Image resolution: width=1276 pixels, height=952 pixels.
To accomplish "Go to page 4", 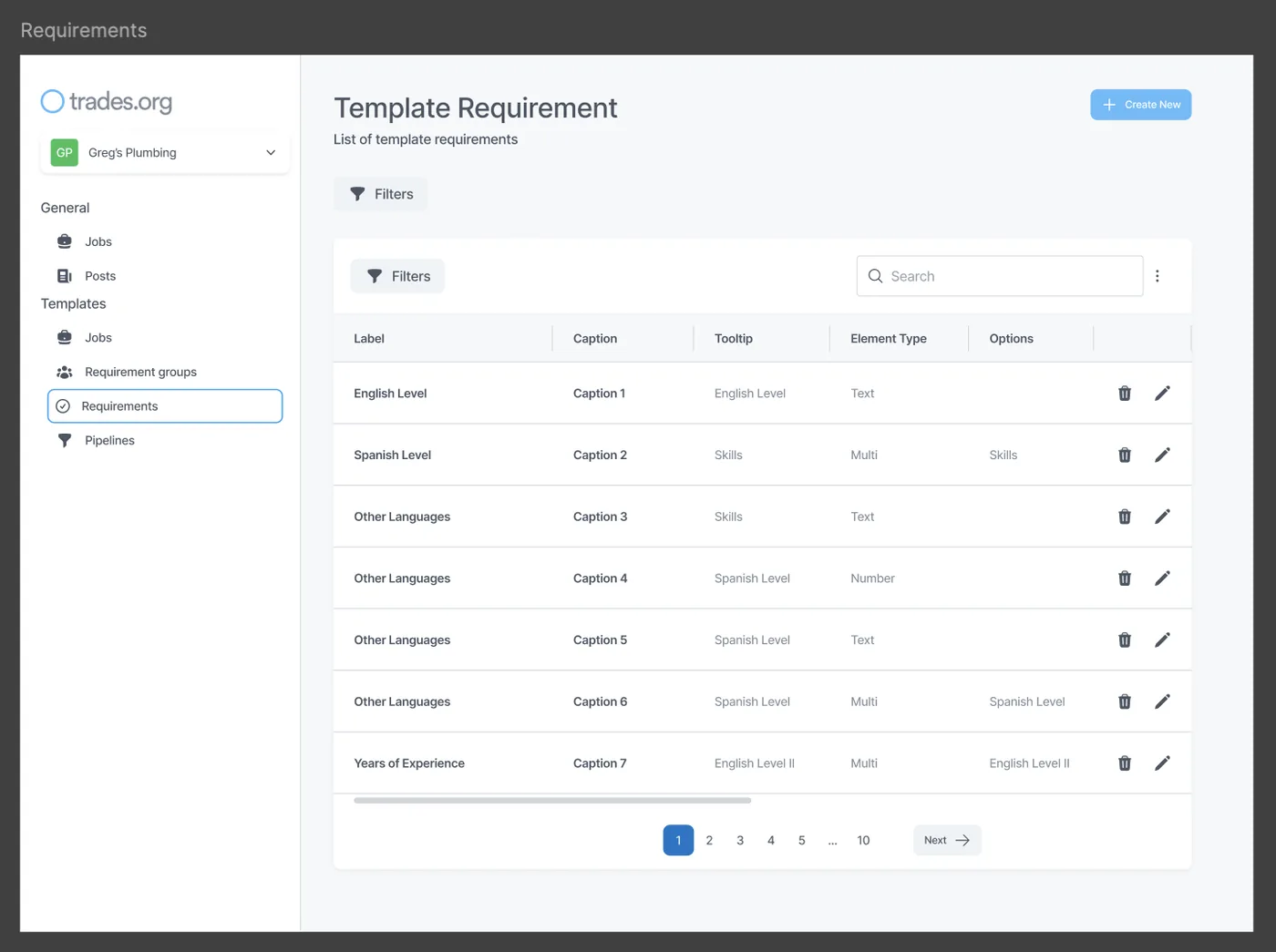I will click(771, 841).
